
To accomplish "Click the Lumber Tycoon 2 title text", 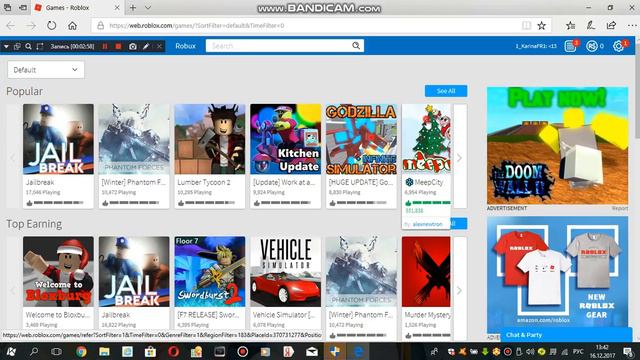I will point(204,182).
